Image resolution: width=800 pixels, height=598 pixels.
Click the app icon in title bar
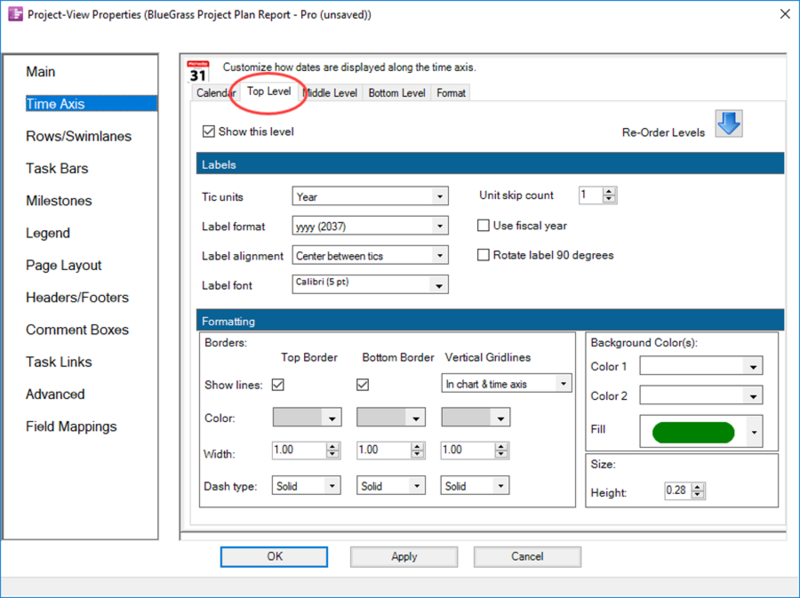click(15, 14)
